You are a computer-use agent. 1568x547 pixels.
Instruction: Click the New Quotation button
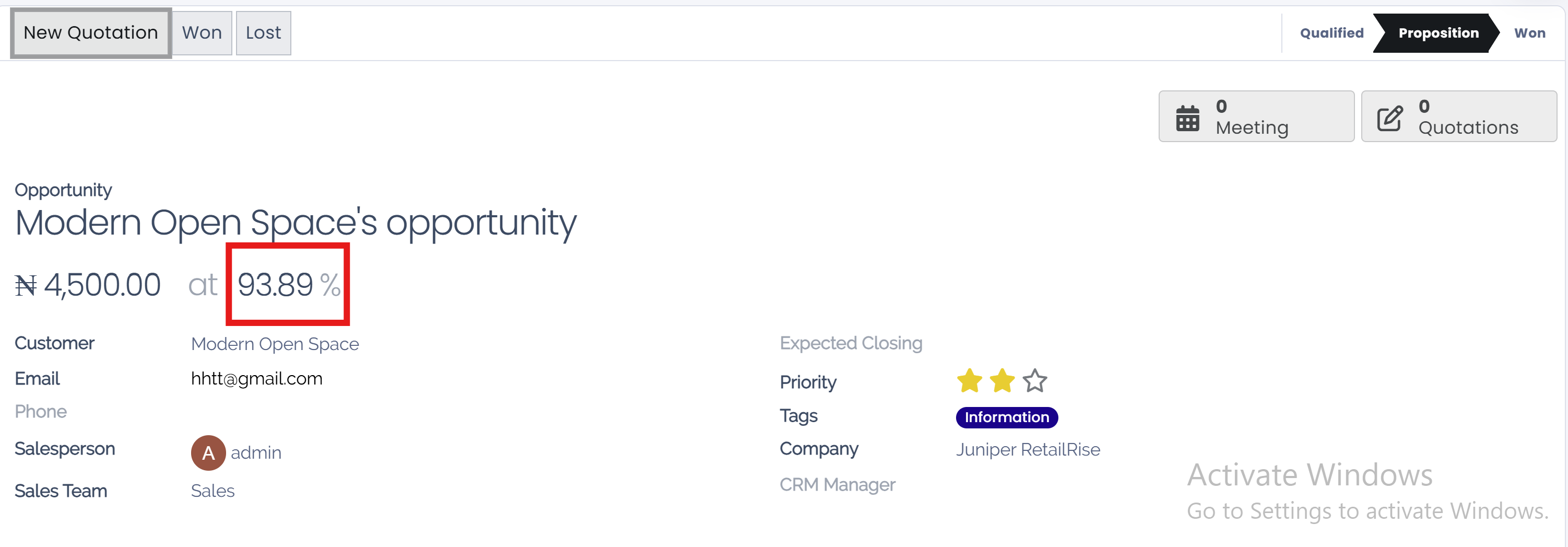(x=91, y=33)
